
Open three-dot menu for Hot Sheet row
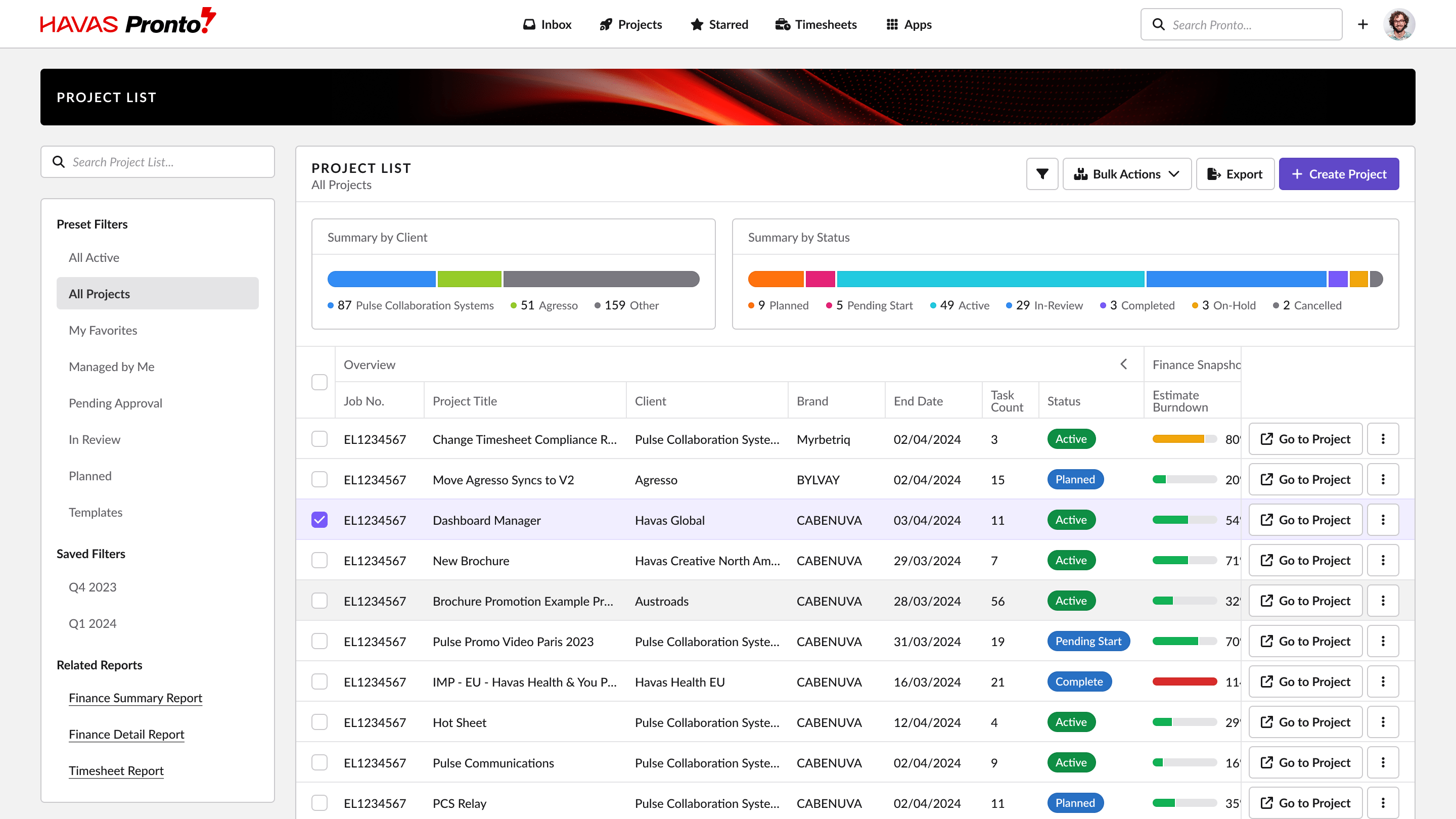pos(1383,722)
